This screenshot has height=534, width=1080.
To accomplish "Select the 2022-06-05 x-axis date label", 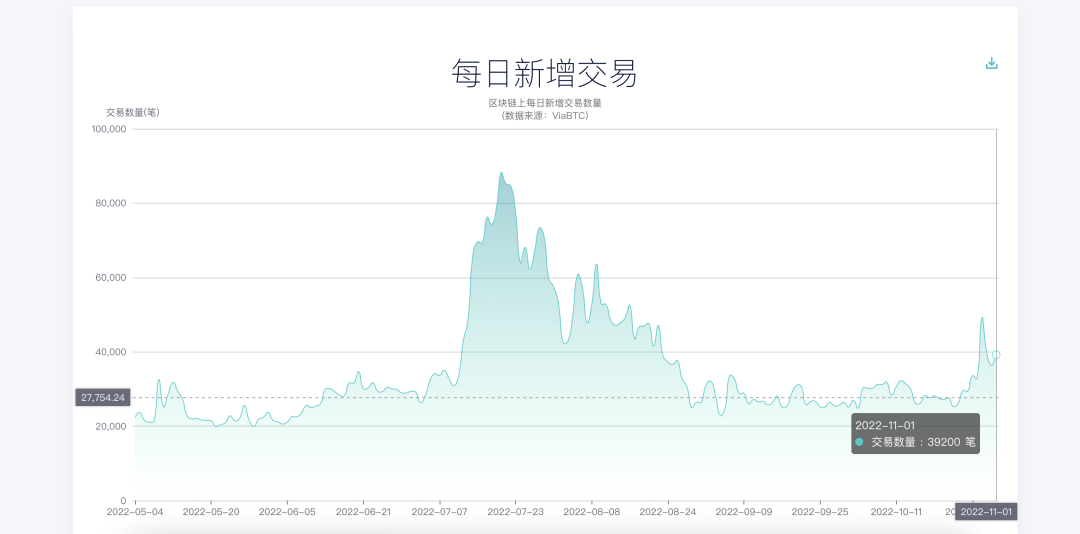I will 287,511.
